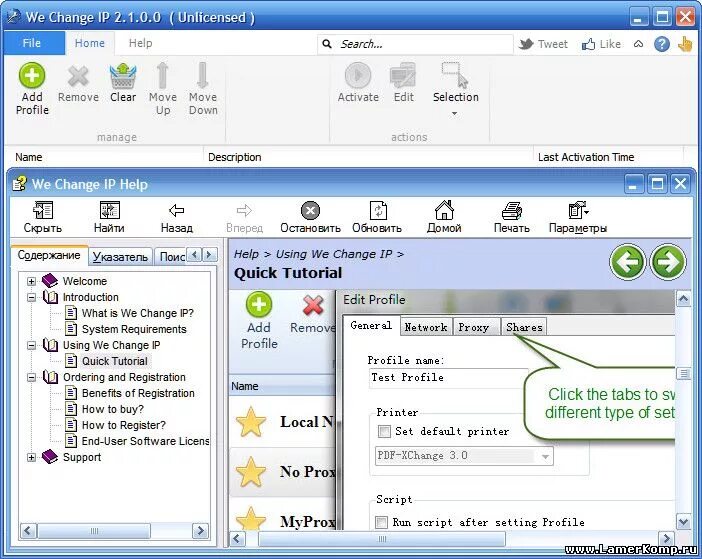Click the Move Down arrow icon
This screenshot has height=559, width=702.
tap(202, 75)
